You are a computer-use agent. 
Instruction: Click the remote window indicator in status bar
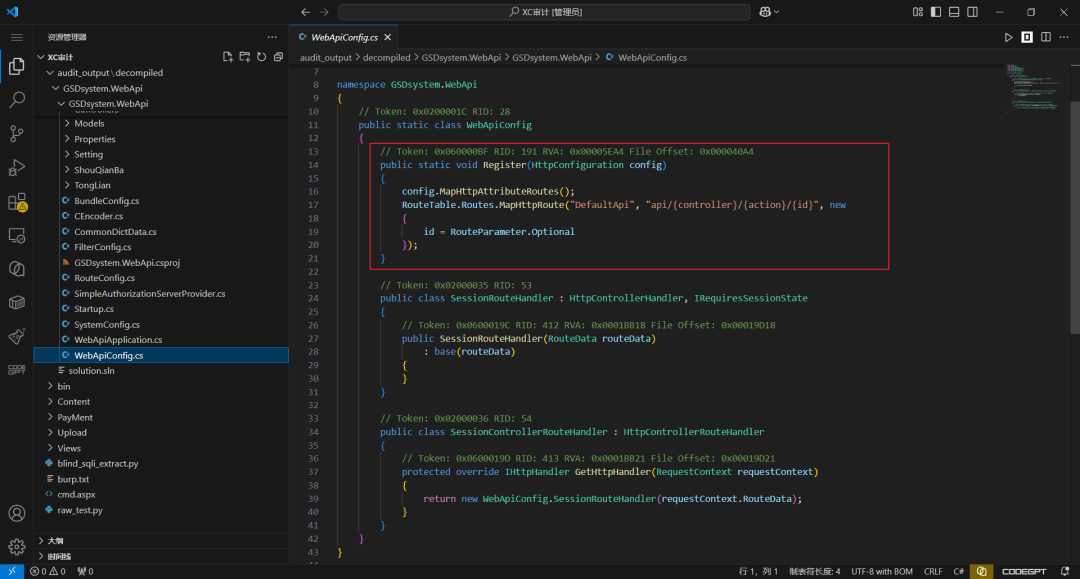tap(12, 571)
